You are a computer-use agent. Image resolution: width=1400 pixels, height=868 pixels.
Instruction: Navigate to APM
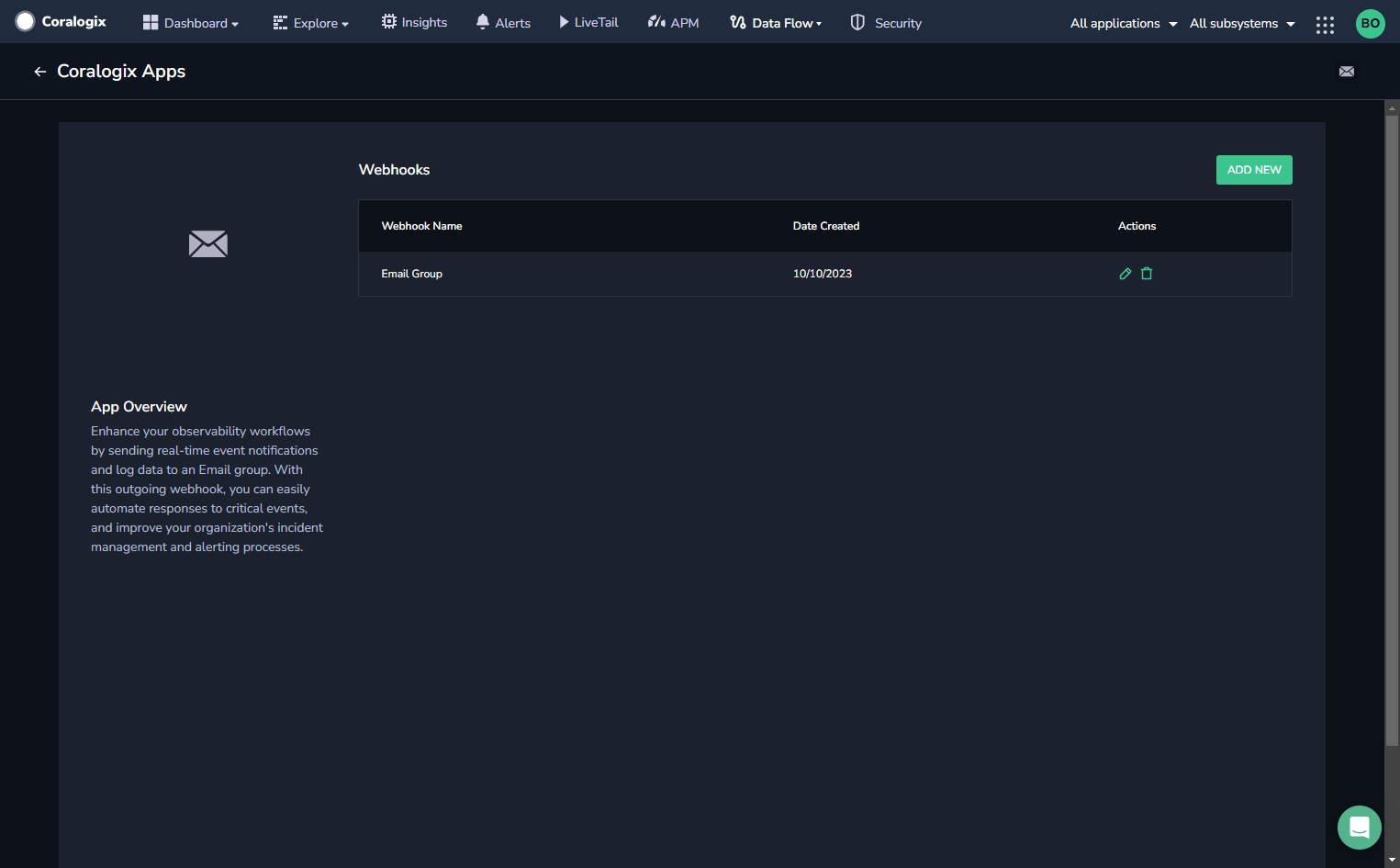674,22
